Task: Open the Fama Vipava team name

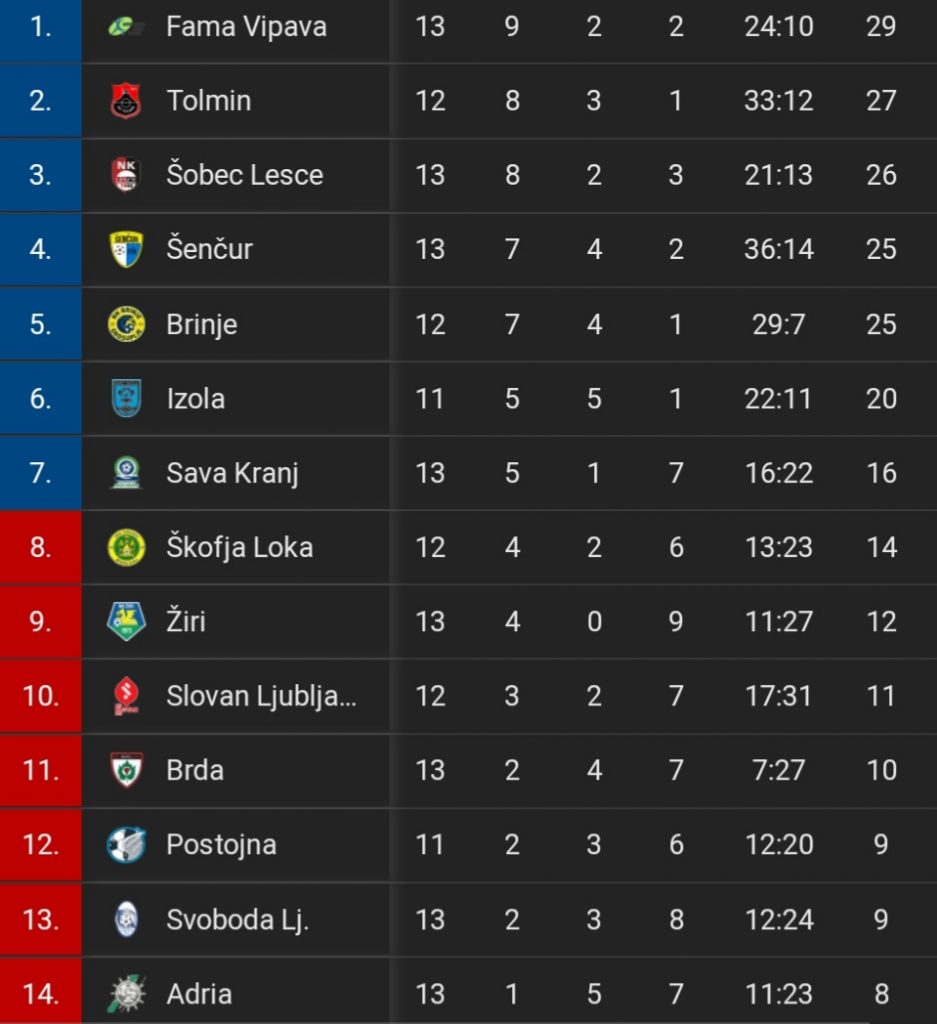Action: (x=246, y=27)
